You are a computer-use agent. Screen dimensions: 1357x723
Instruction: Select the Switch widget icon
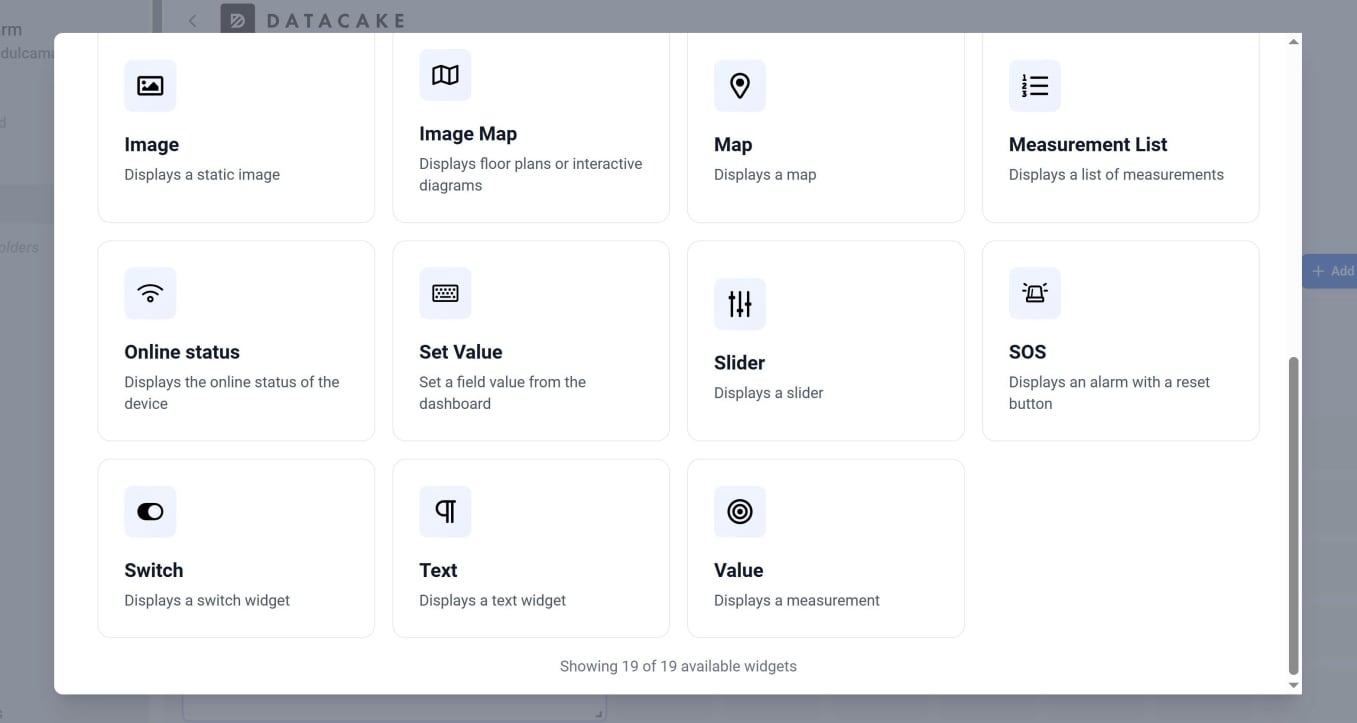pyautogui.click(x=150, y=511)
